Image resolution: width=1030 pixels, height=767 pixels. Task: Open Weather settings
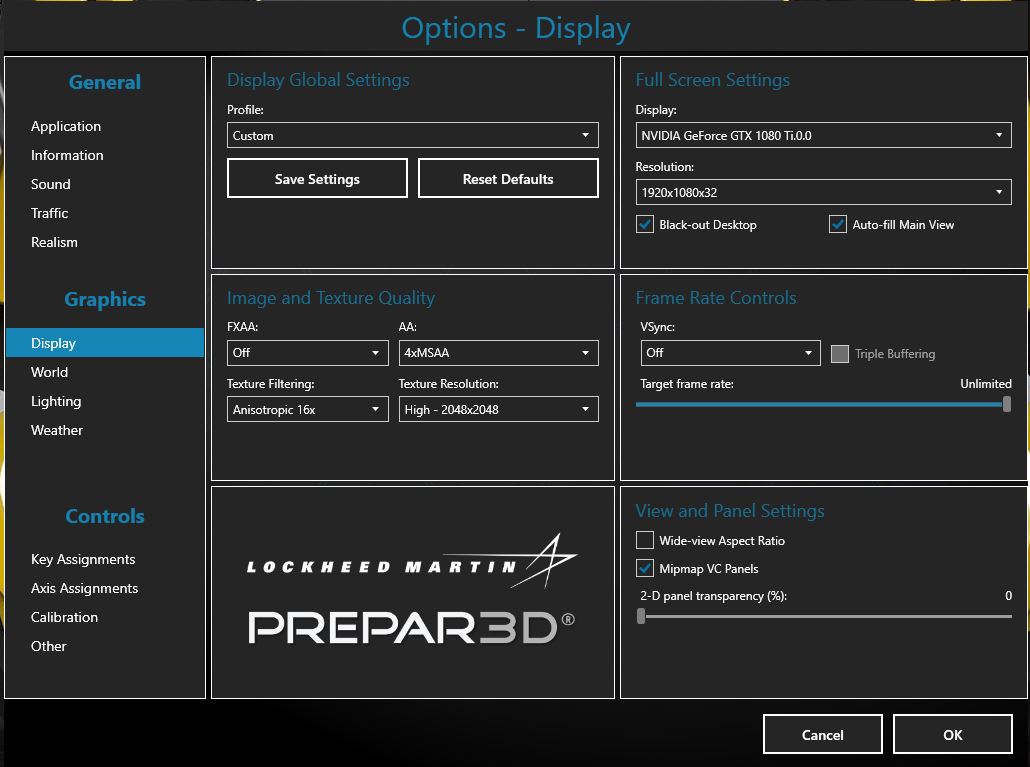coord(56,430)
